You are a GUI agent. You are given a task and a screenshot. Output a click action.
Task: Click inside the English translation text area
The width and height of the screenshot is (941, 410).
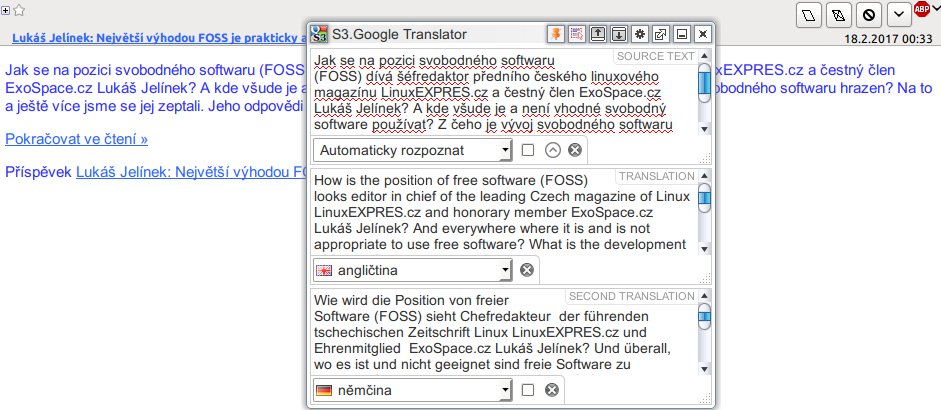(x=505, y=213)
